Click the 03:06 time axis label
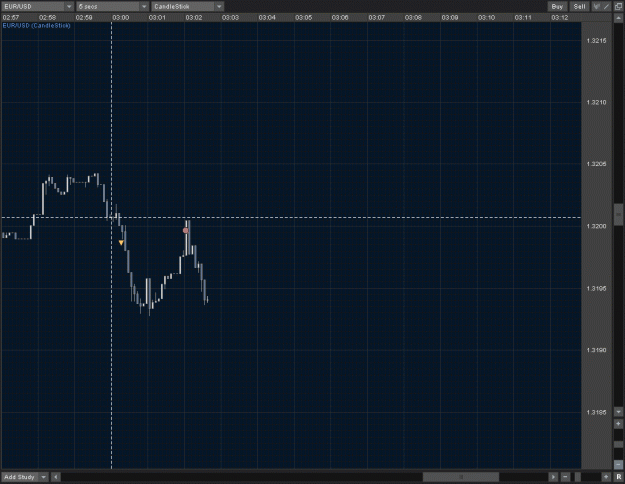 coord(340,18)
